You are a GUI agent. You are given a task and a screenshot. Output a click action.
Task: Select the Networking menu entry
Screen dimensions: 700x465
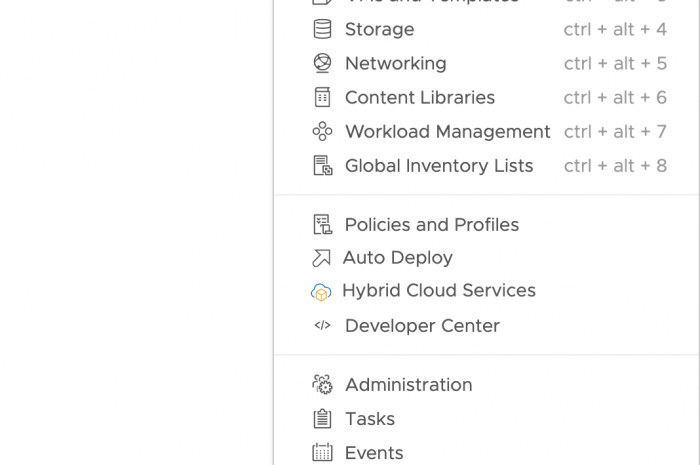[x=395, y=63]
